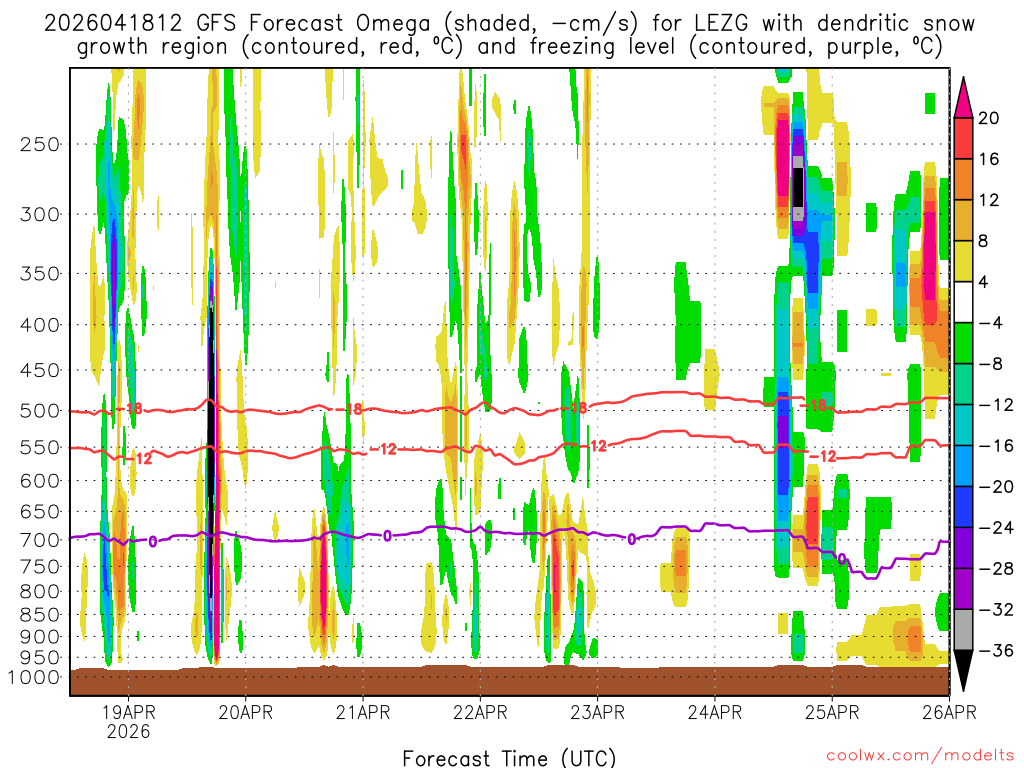This screenshot has width=1024, height=768.
Task: Pick the gold colorbar segment between 8 and 12
Action: 963,220
